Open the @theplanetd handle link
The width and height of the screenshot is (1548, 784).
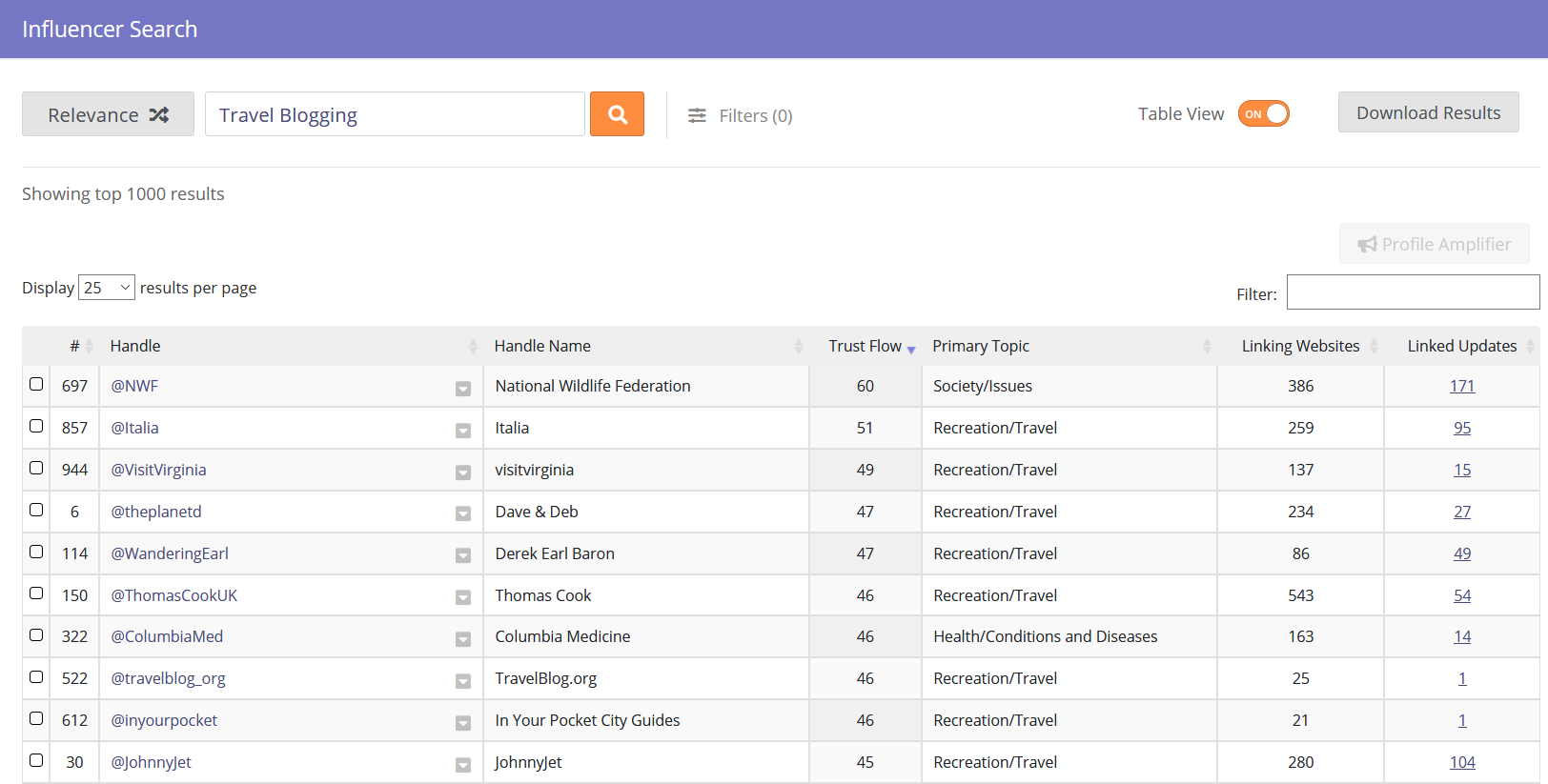pyautogui.click(x=156, y=512)
